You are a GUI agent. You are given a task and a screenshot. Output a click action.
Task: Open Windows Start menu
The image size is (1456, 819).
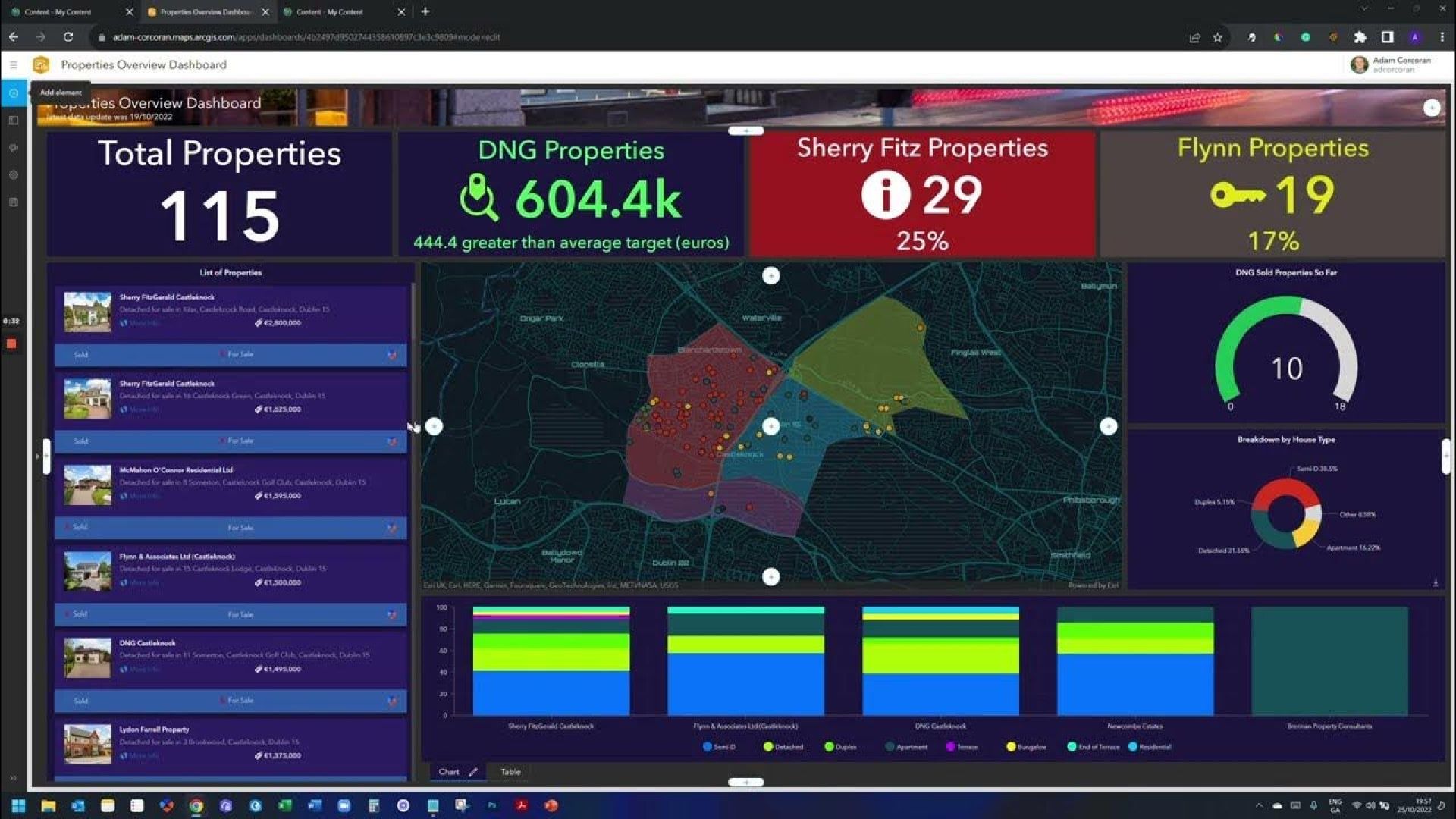(x=19, y=805)
